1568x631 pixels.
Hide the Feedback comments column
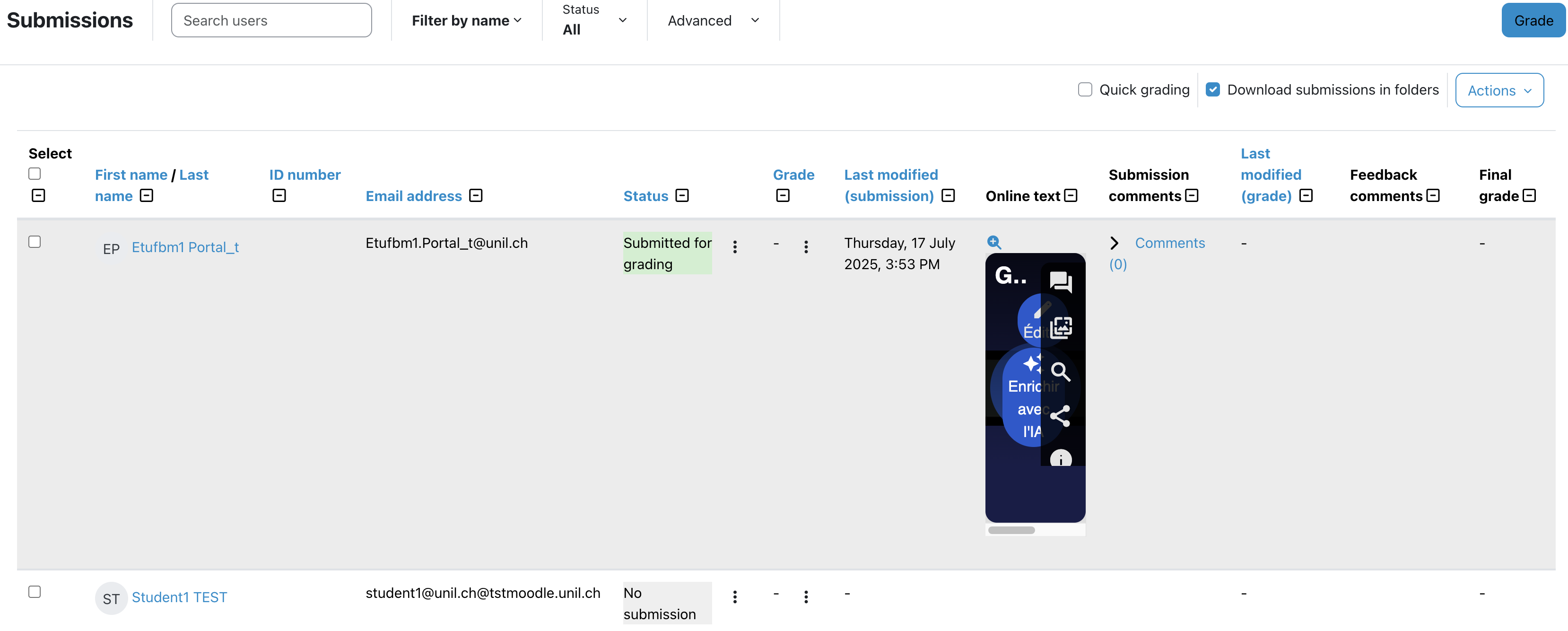point(1434,195)
